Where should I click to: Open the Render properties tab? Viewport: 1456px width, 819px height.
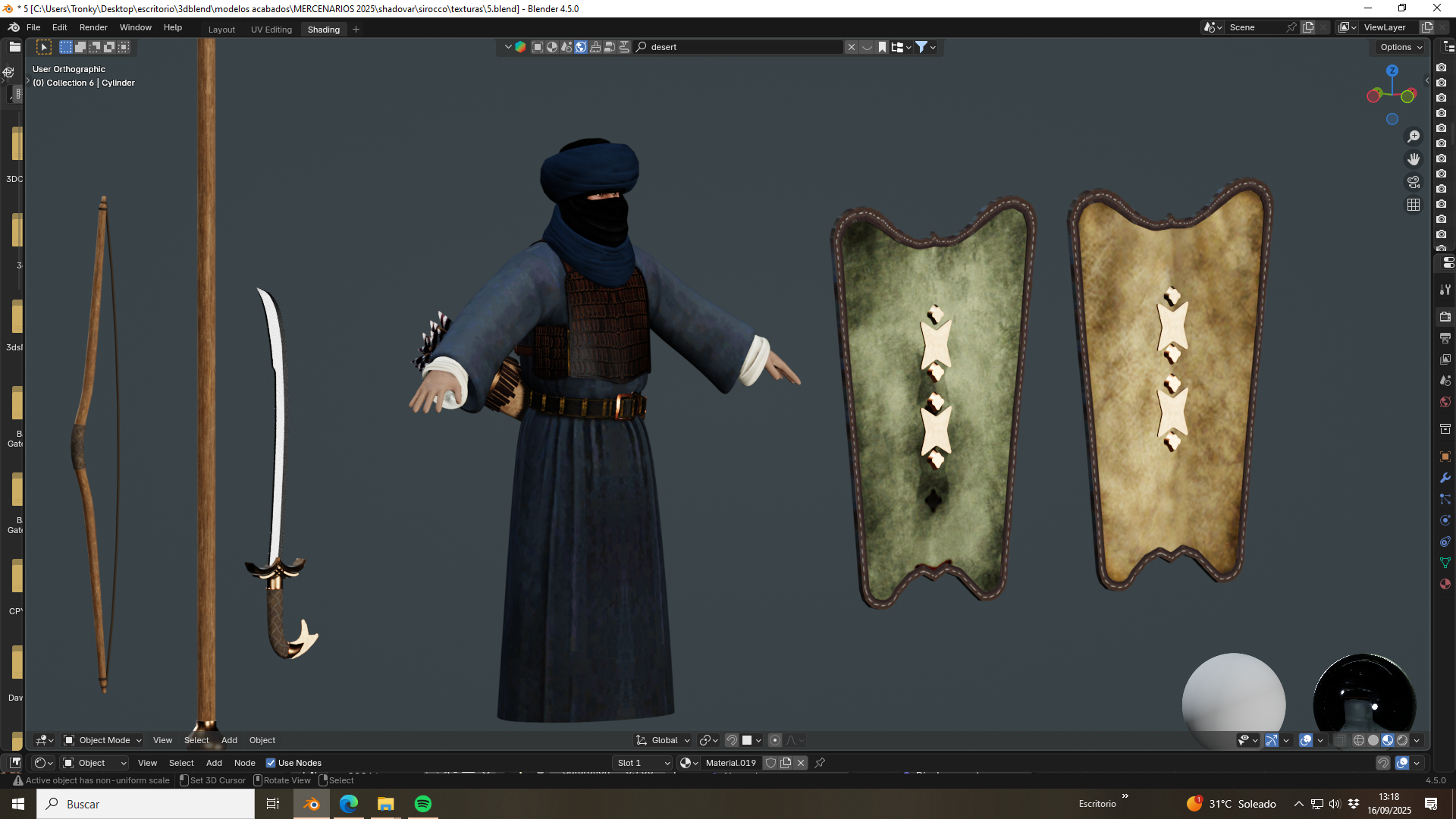click(x=1445, y=317)
